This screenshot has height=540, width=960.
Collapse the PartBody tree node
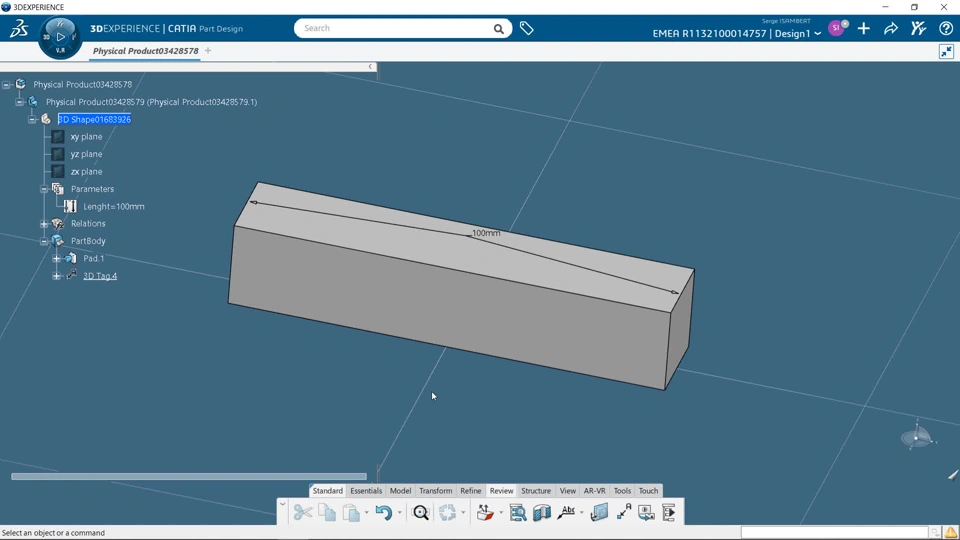click(x=44, y=241)
